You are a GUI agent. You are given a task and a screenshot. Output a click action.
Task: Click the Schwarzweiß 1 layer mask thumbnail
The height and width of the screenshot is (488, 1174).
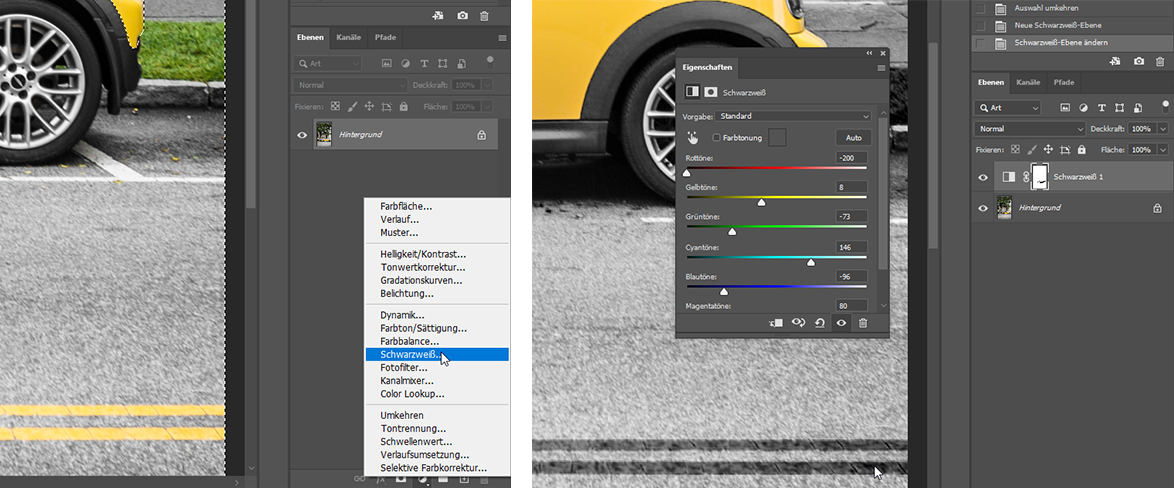click(1040, 177)
